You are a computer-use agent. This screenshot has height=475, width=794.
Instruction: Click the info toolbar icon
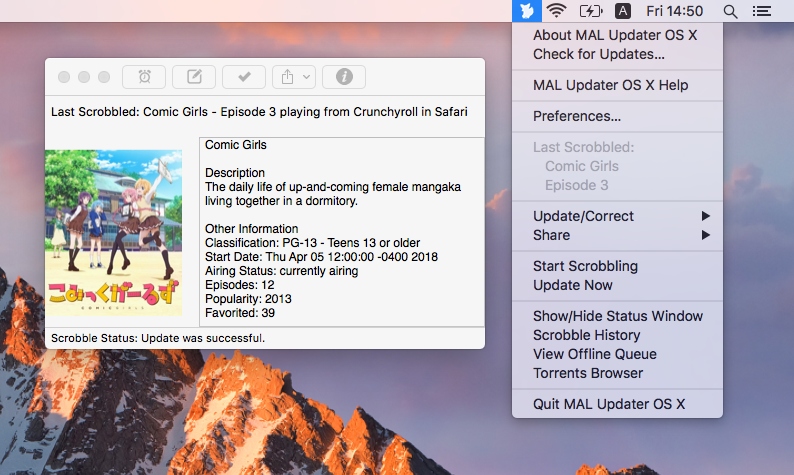tap(344, 77)
